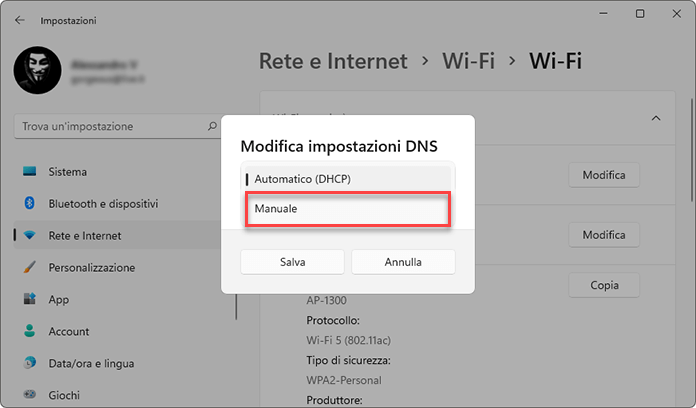The height and width of the screenshot is (408, 696).
Task: Open Sistema via its monitor icon
Action: coord(30,171)
